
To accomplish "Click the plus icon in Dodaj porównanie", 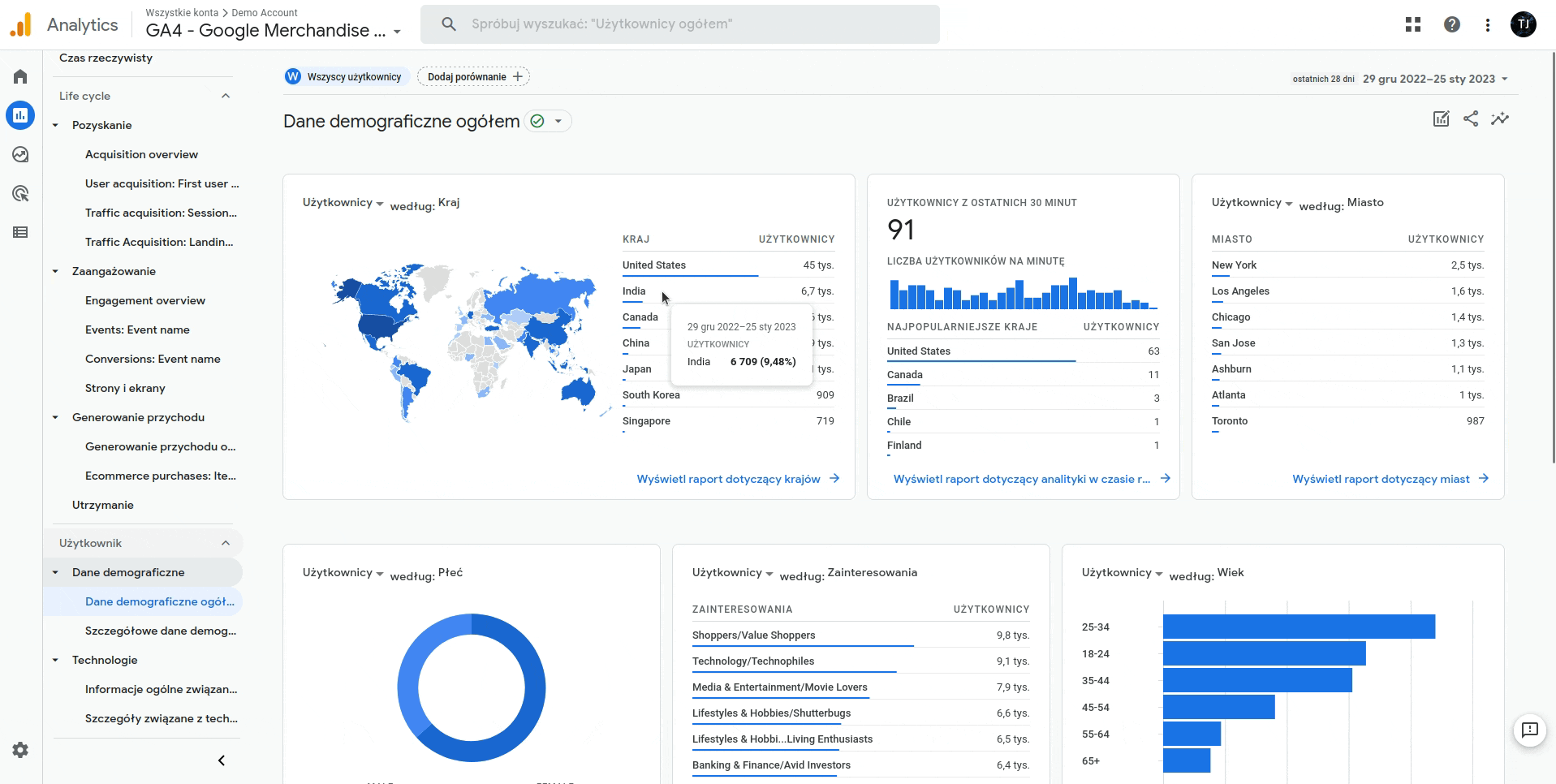I will 518,76.
